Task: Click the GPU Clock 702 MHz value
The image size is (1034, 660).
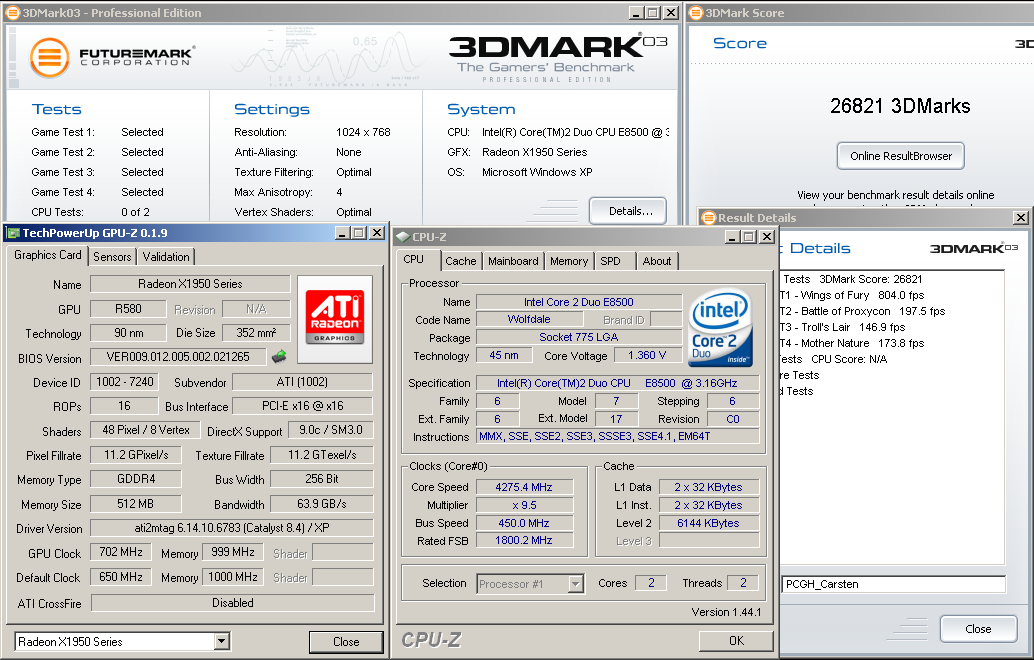Action: 121,552
